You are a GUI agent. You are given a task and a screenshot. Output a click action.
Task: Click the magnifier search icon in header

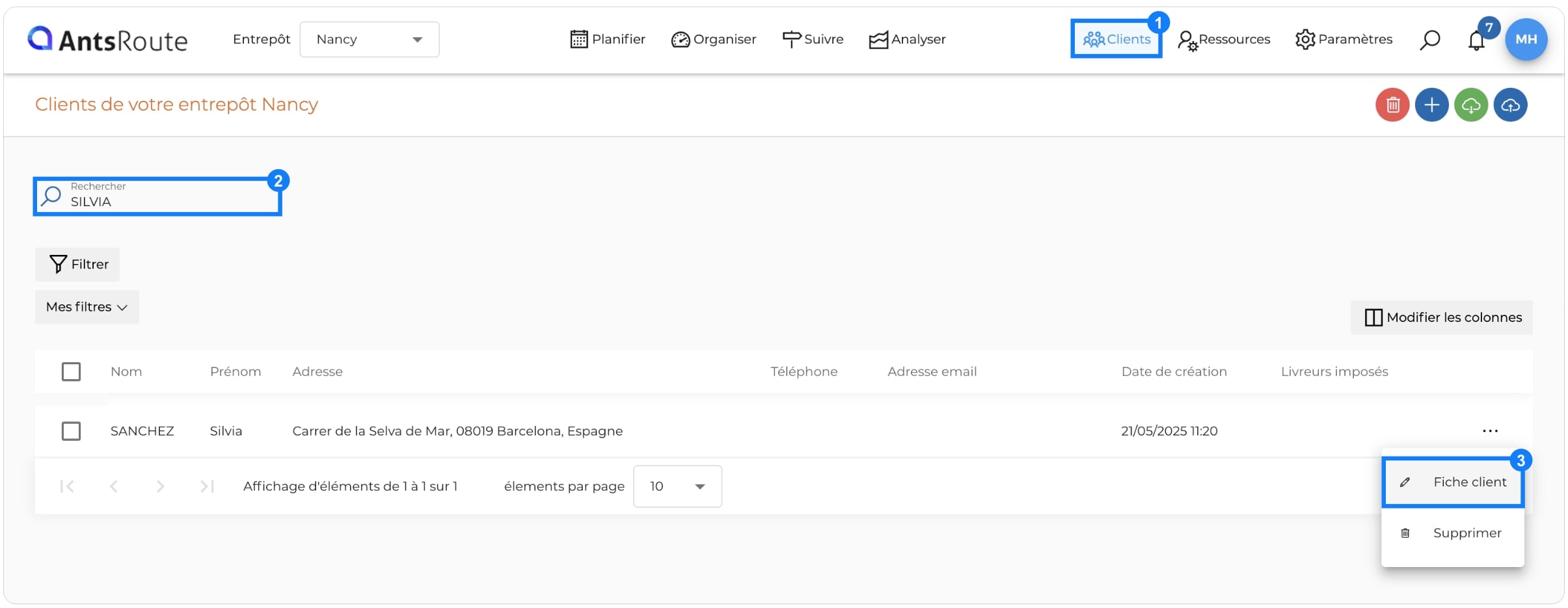(x=1429, y=40)
